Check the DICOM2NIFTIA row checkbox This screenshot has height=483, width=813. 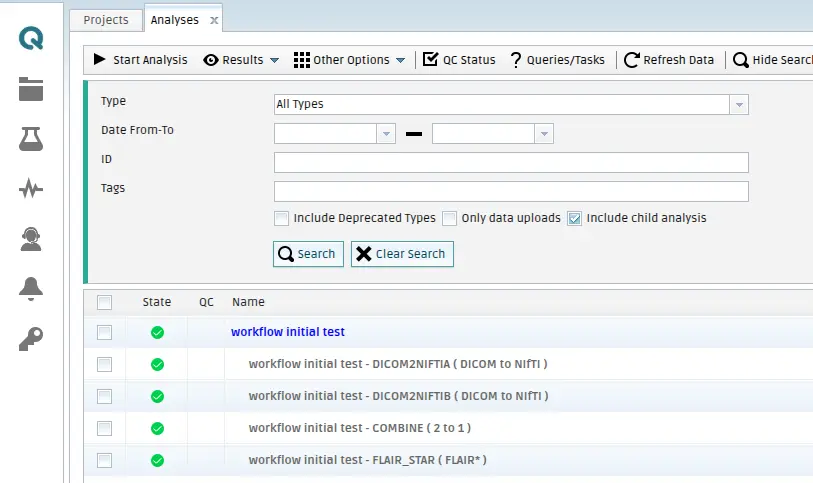(104, 364)
